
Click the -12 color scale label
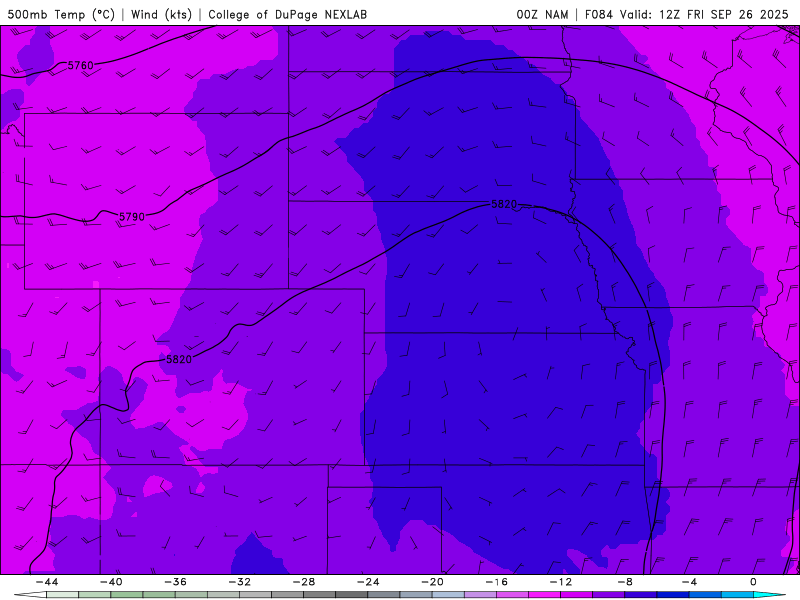pos(561,582)
